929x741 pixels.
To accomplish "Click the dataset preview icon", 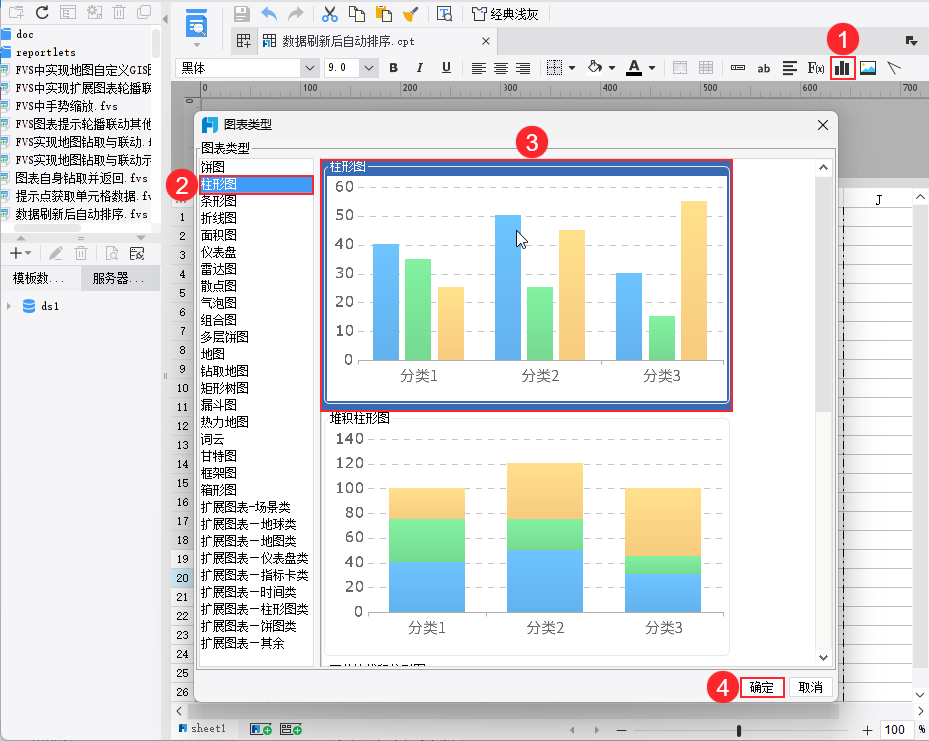I will point(111,254).
